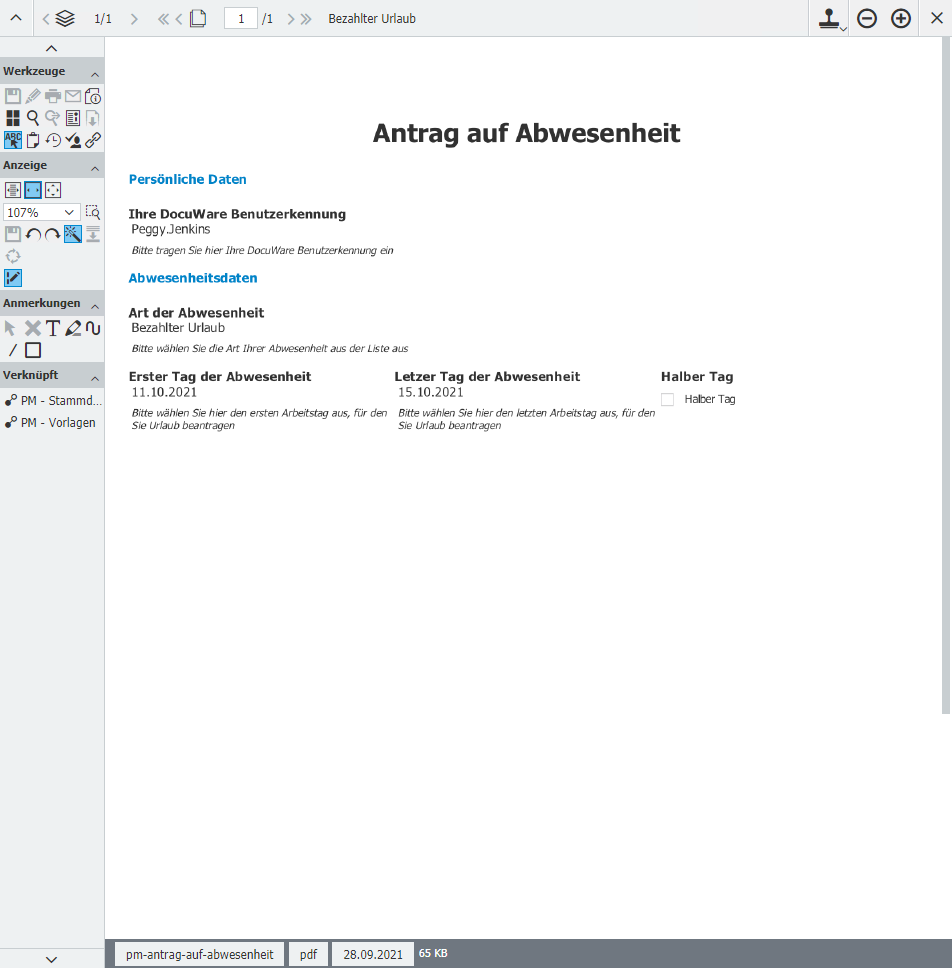Click the vertical scrollbar of the document
This screenshot has width=952, height=968.
coord(946,375)
